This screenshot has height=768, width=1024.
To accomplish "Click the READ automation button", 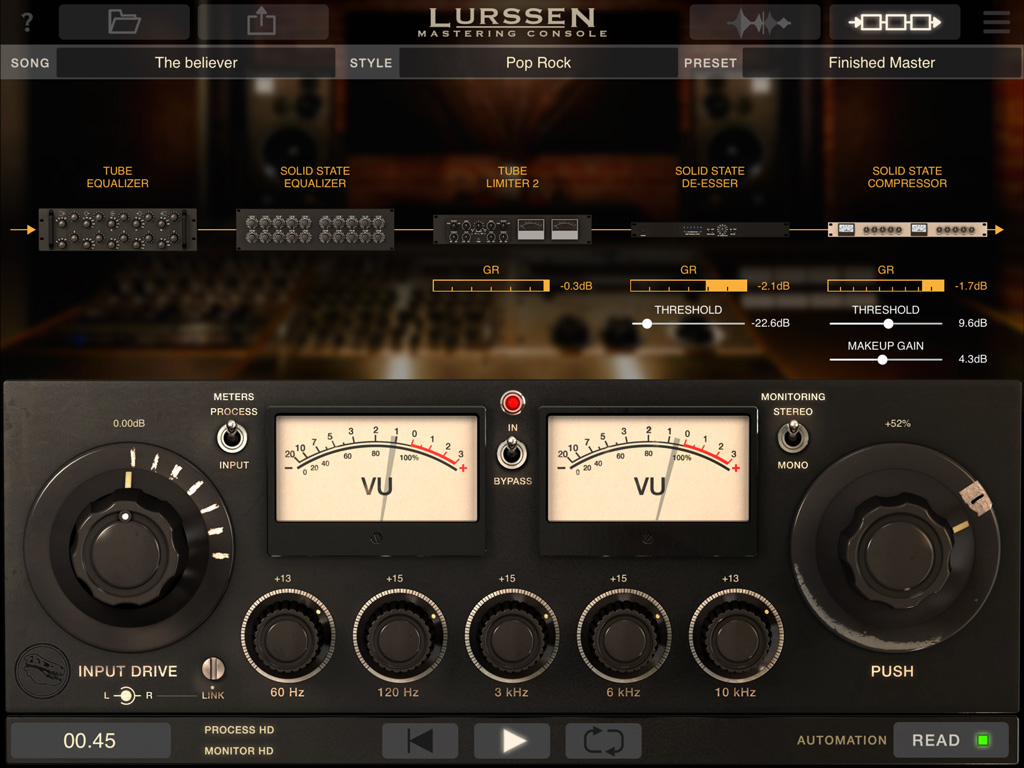I will click(950, 740).
